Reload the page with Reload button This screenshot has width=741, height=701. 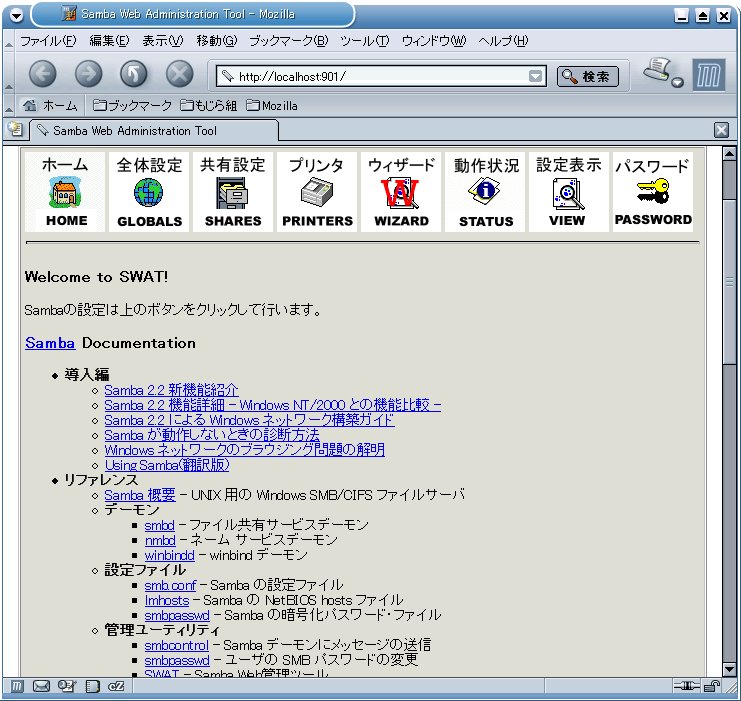tap(133, 74)
